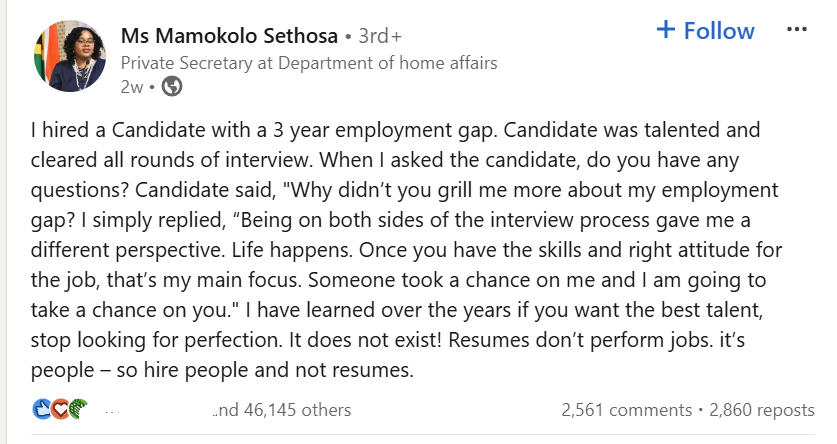Click the 3rd+ connection degree label

380,37
